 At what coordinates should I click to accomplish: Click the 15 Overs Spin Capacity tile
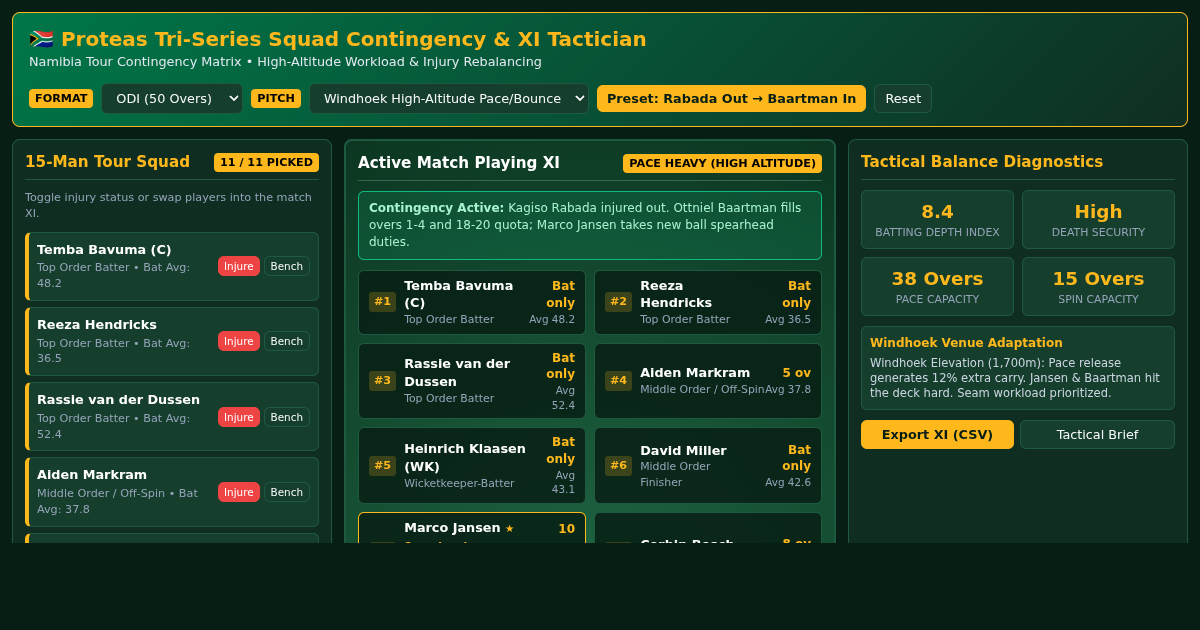[x=1098, y=286]
